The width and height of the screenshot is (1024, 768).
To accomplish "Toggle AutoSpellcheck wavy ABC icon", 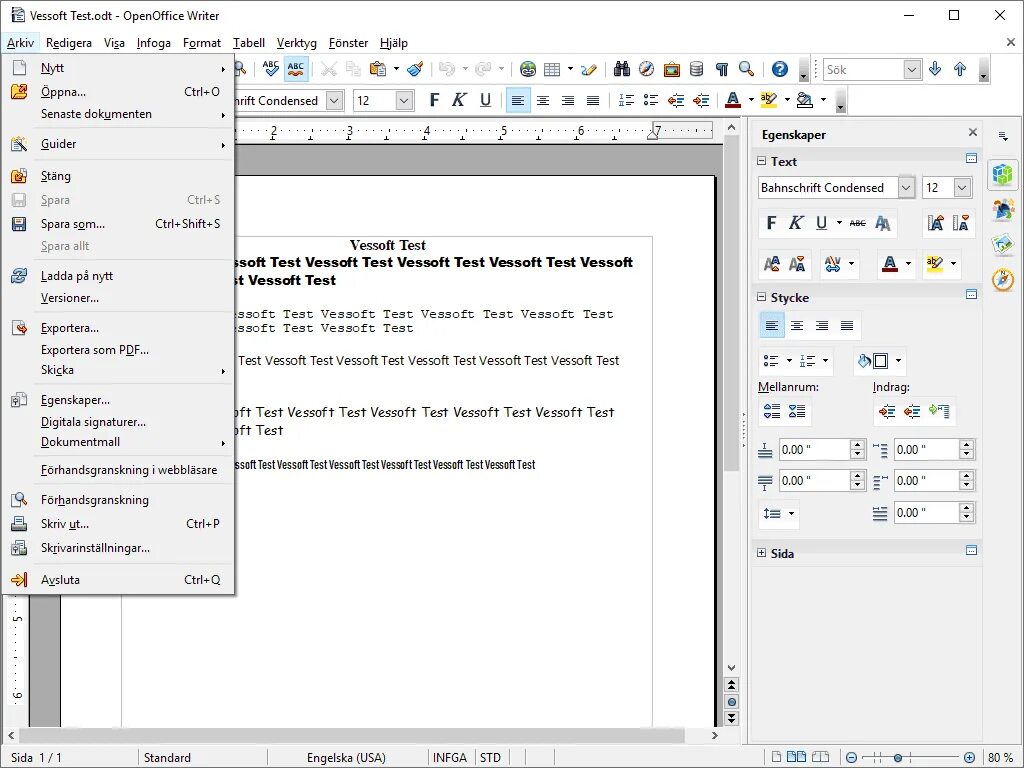I will click(296, 69).
